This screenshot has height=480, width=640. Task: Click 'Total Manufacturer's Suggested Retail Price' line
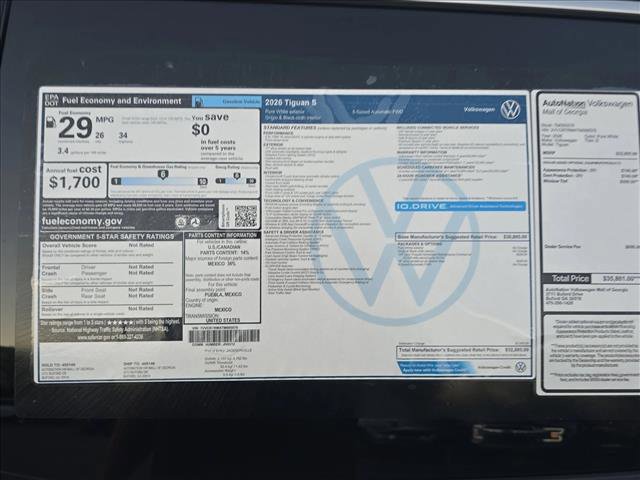coord(463,350)
